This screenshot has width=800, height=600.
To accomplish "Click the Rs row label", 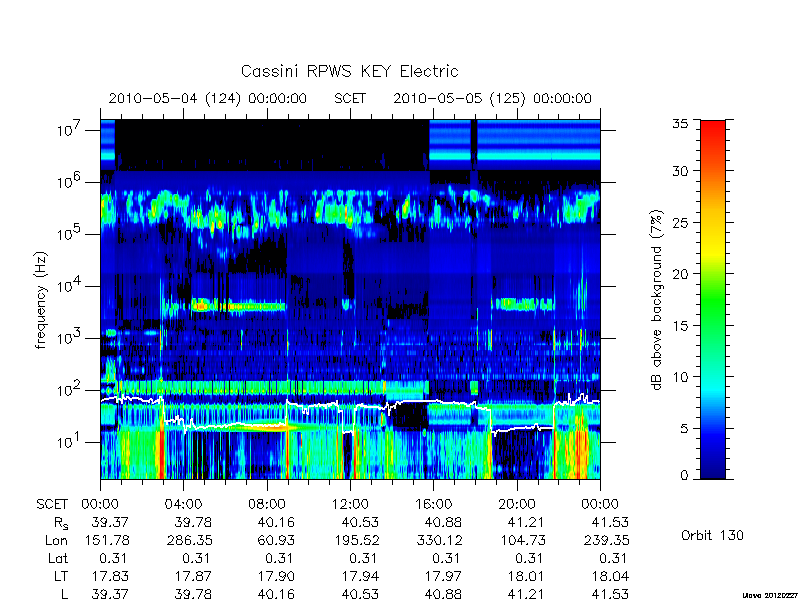I will [61, 523].
